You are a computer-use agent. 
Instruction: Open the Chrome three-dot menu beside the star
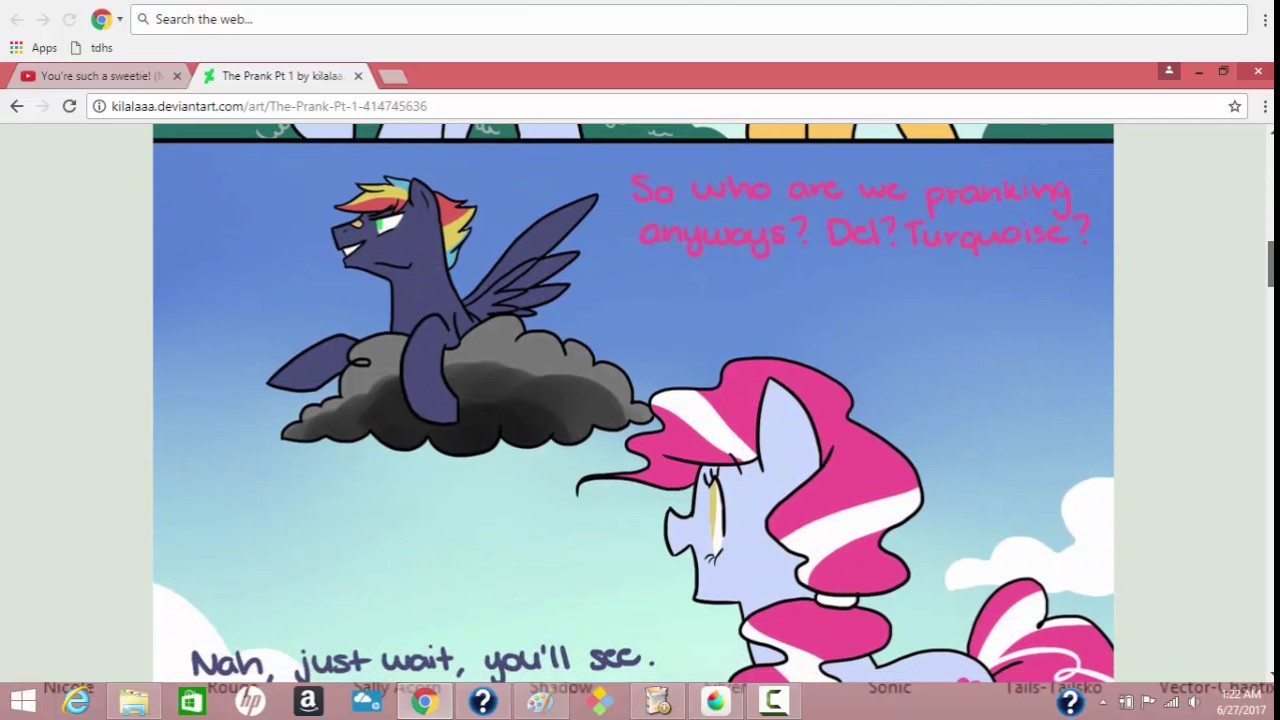1265,106
